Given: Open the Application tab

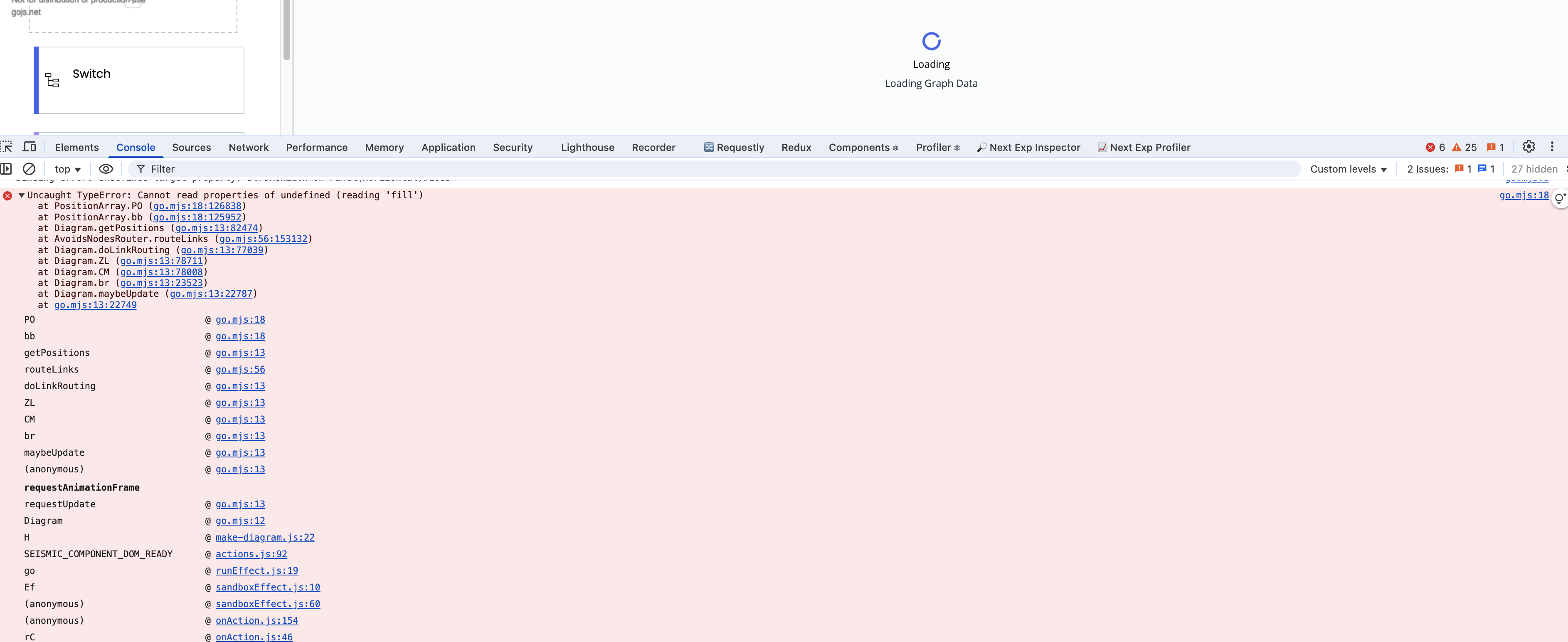Looking at the screenshot, I should coord(448,148).
